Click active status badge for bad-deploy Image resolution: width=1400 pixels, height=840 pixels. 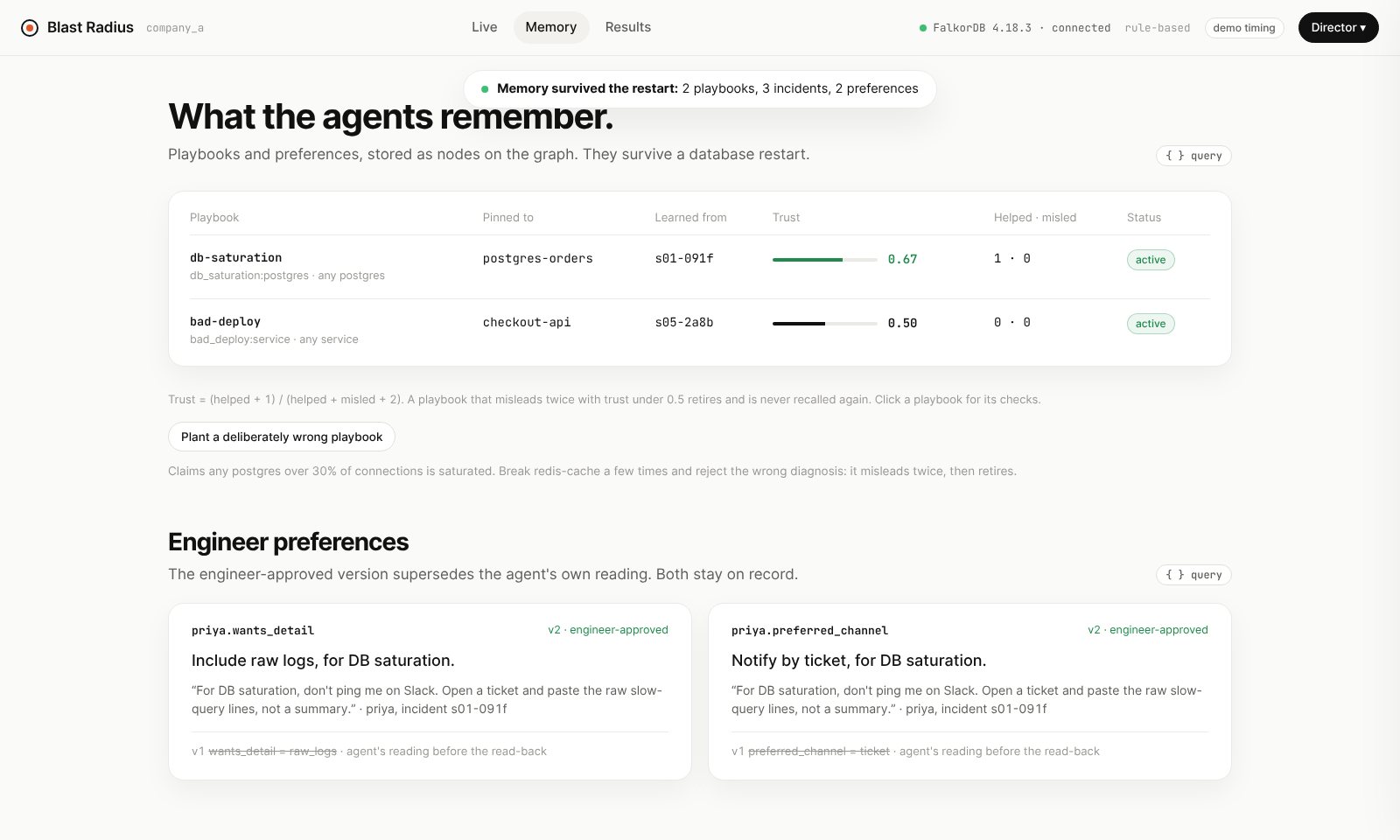click(x=1151, y=324)
